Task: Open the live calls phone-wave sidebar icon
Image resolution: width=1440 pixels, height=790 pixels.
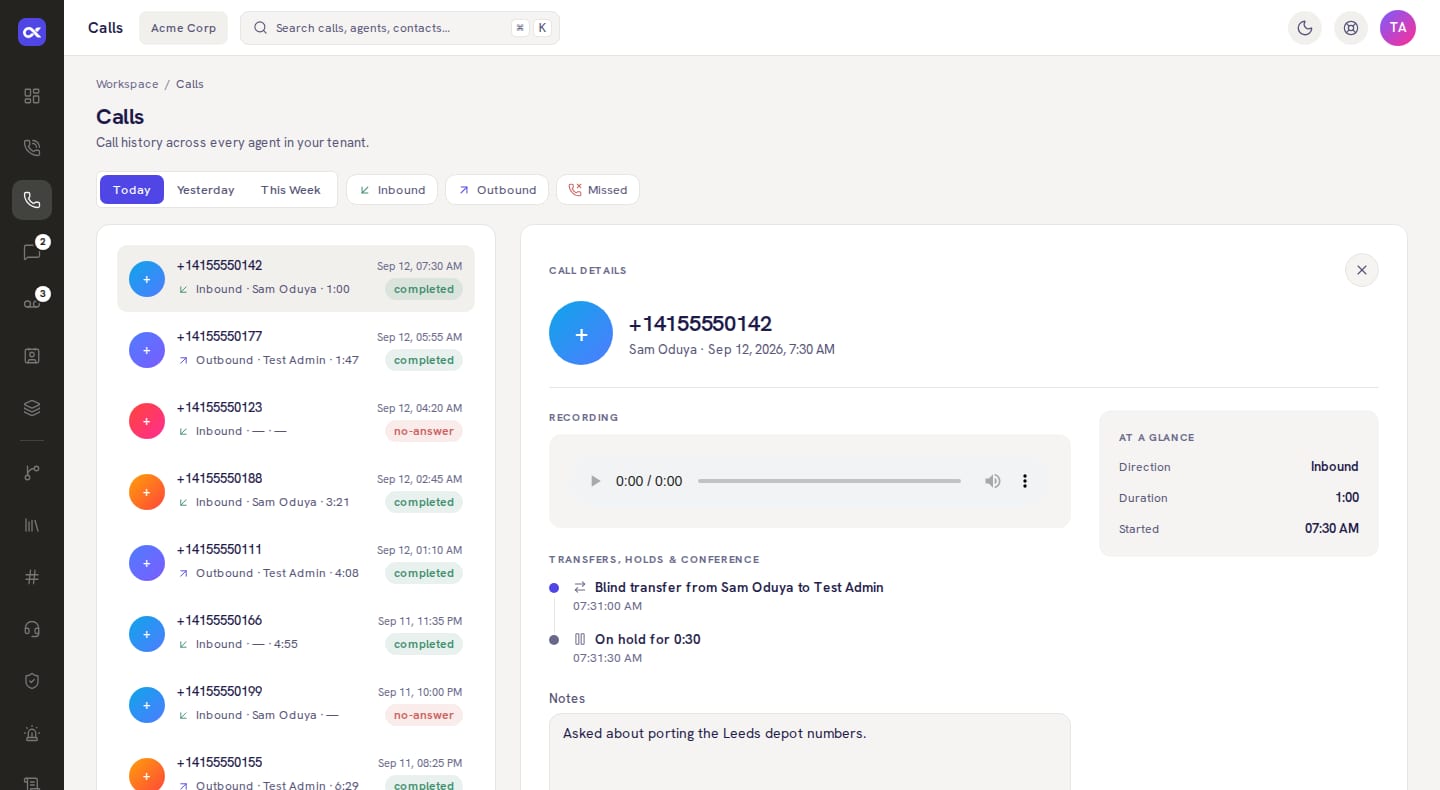Action: (x=32, y=148)
